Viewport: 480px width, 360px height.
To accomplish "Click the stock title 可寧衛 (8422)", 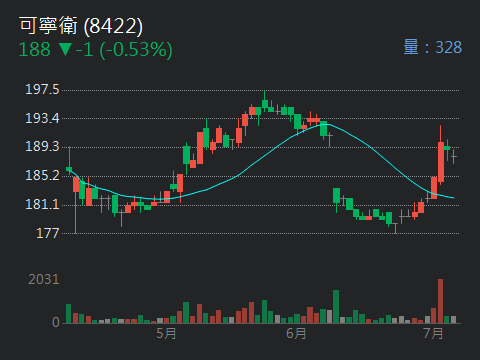I will pyautogui.click(x=81, y=26).
